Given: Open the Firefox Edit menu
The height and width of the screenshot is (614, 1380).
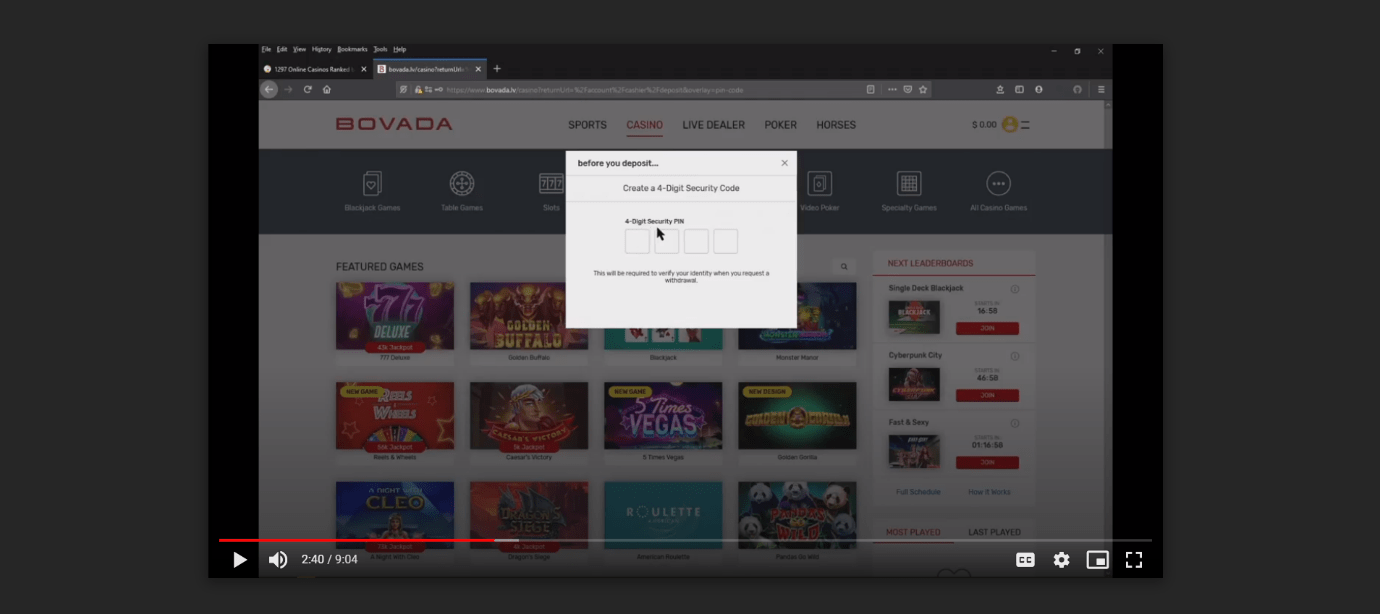Looking at the screenshot, I should 282,49.
